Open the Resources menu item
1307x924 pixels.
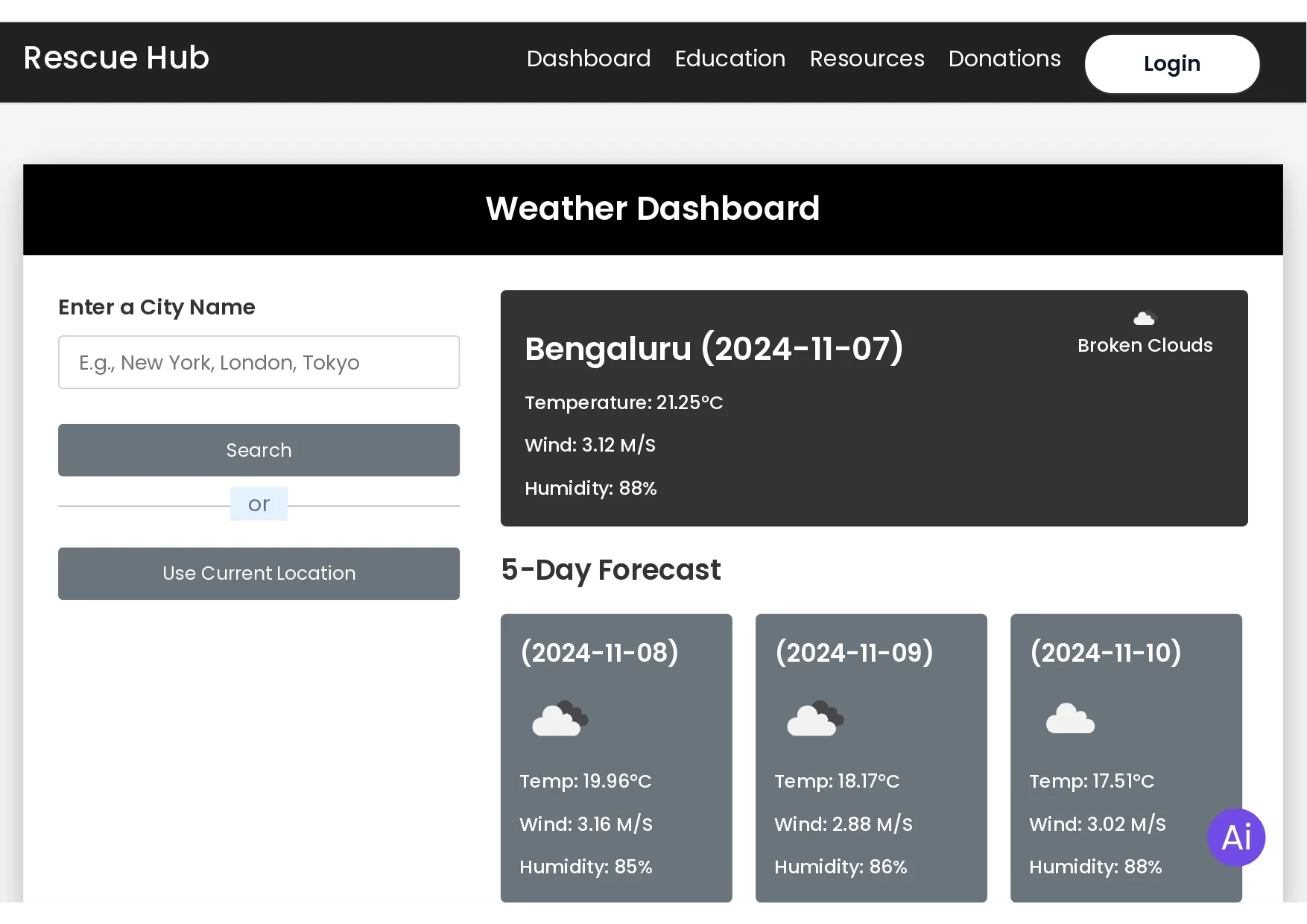coord(867,59)
